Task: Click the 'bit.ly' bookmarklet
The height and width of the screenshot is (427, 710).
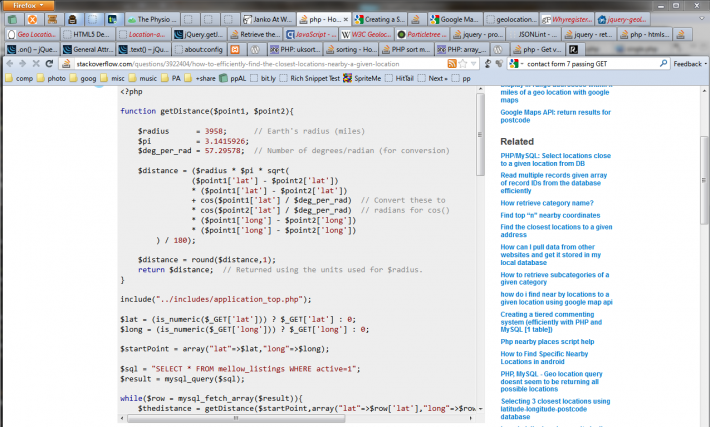Action: coord(263,78)
